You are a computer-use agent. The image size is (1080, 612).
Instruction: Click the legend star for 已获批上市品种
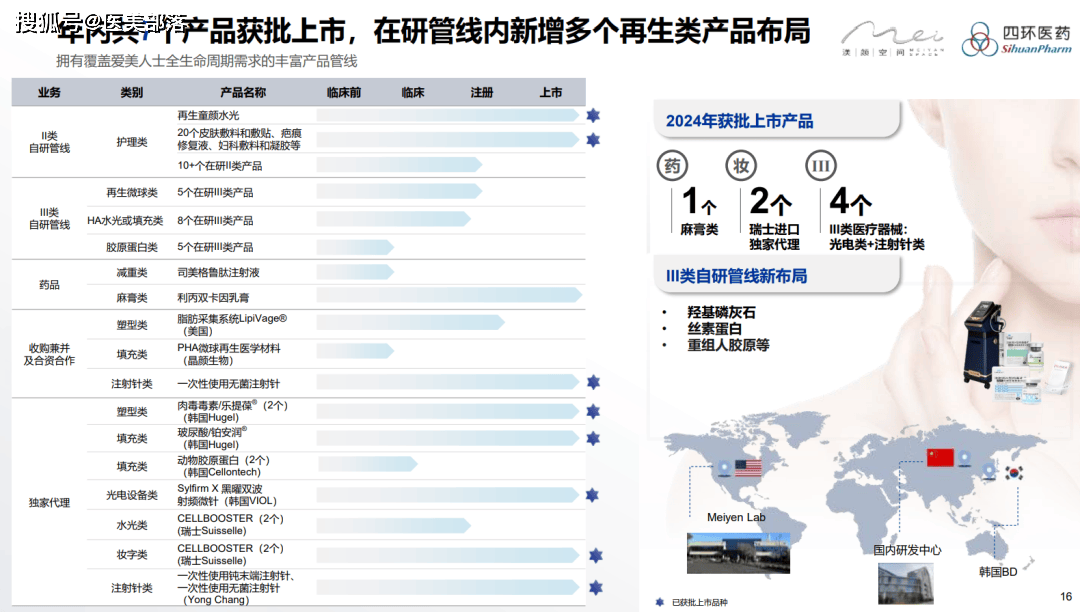click(660, 602)
